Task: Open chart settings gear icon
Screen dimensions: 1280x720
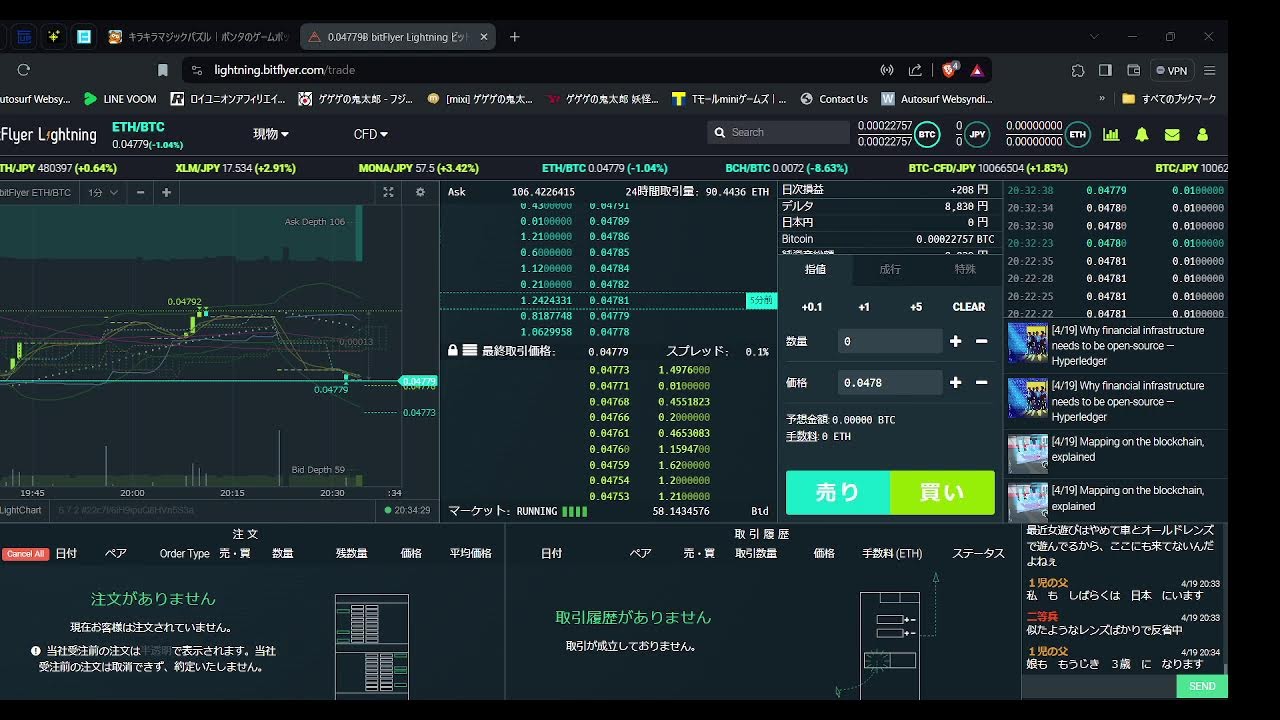Action: coord(420,192)
